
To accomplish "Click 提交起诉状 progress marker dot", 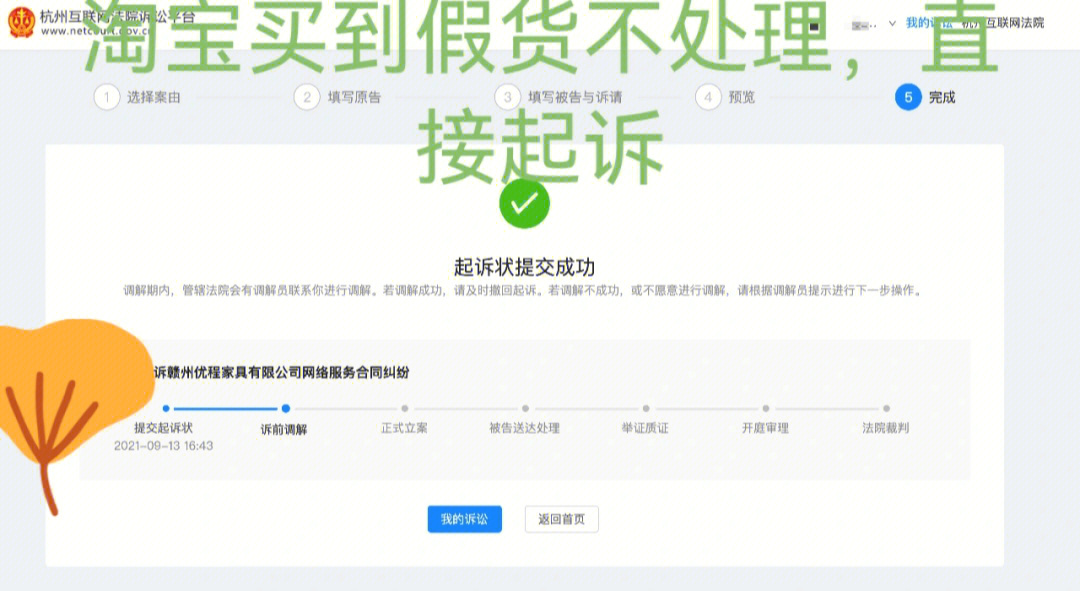I will point(166,408).
